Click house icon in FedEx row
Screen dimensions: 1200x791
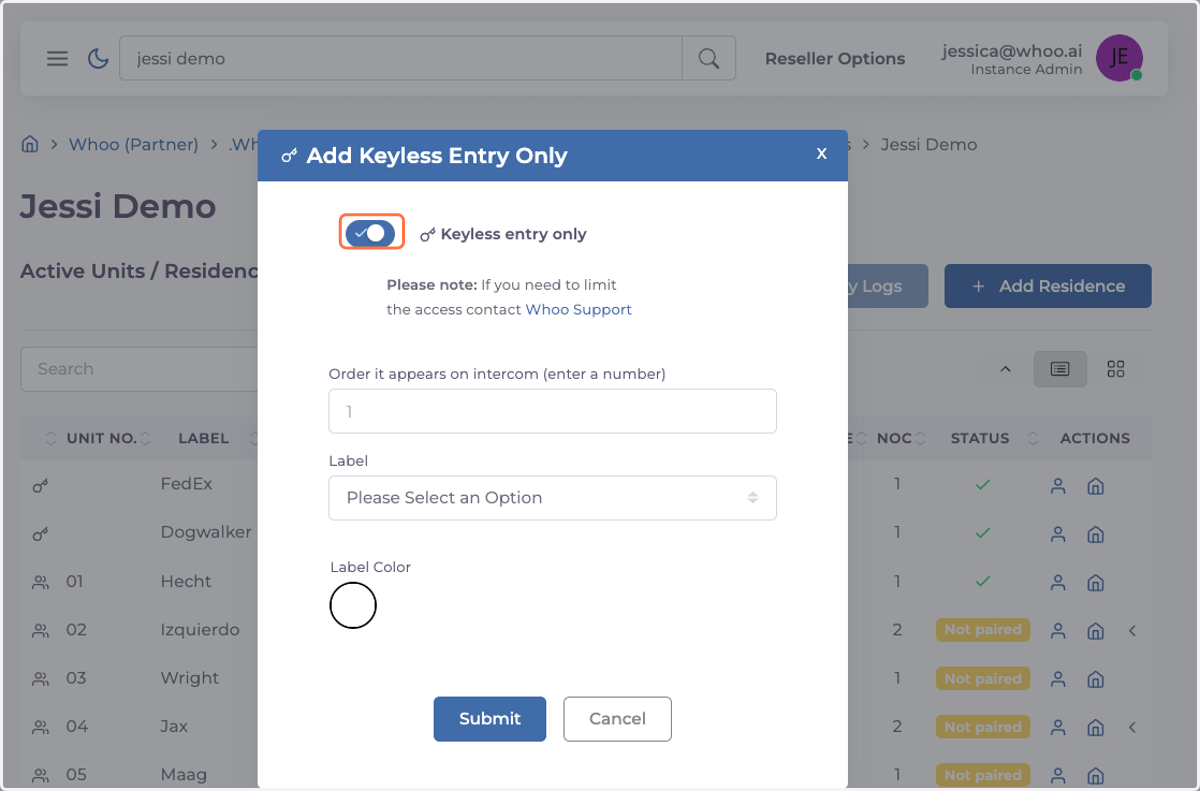point(1095,485)
